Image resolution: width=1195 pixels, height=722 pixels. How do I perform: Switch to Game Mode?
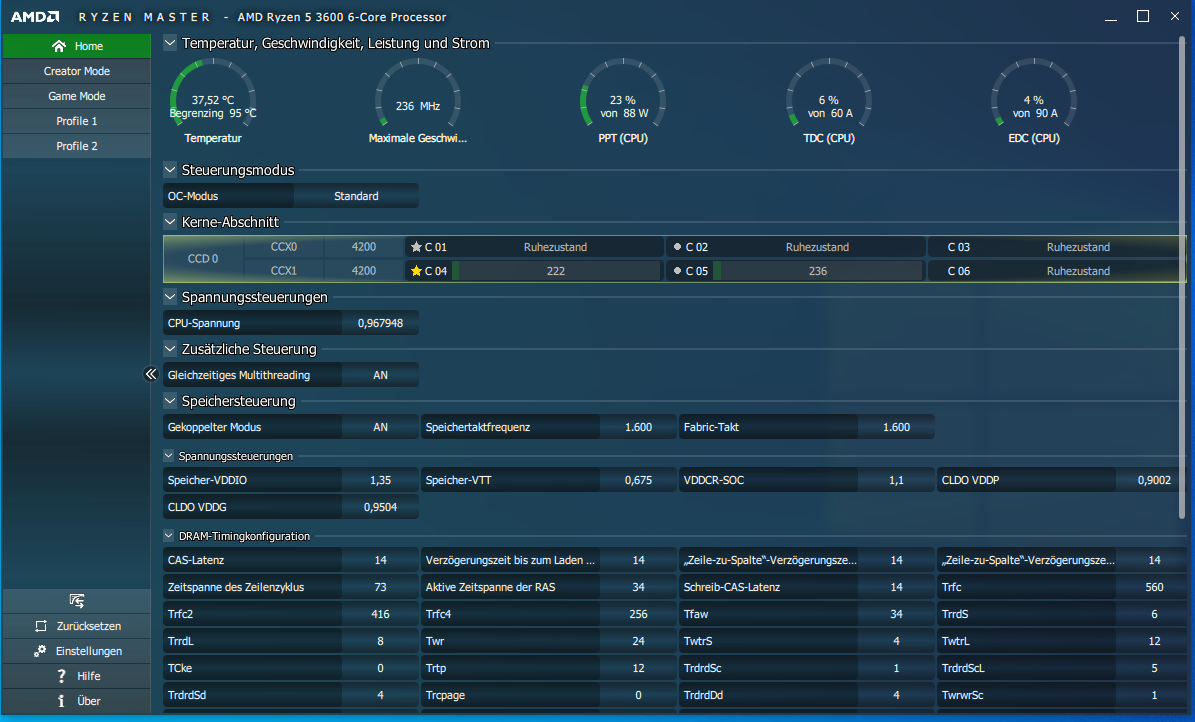[x=76, y=96]
